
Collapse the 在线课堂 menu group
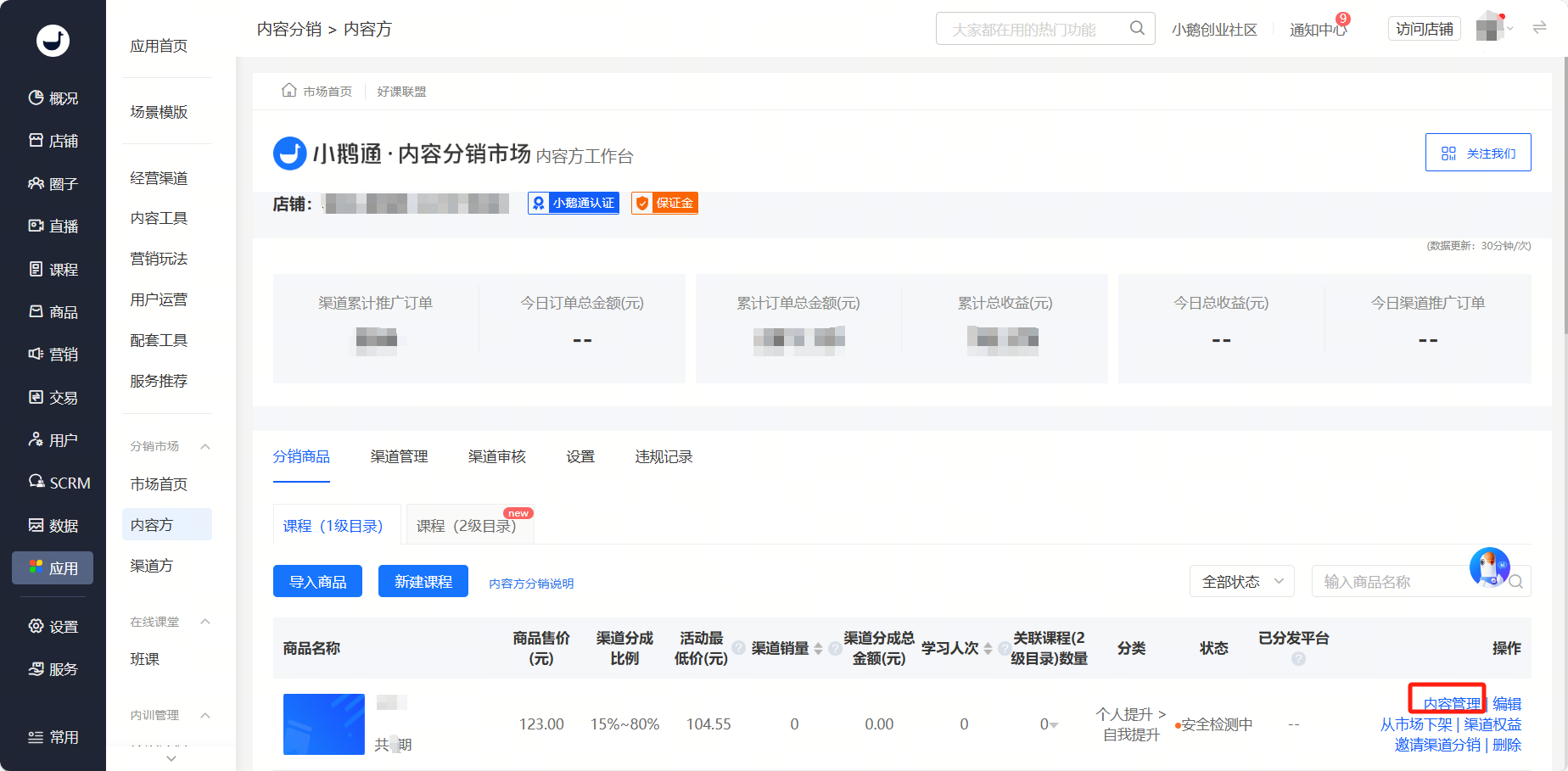[205, 622]
